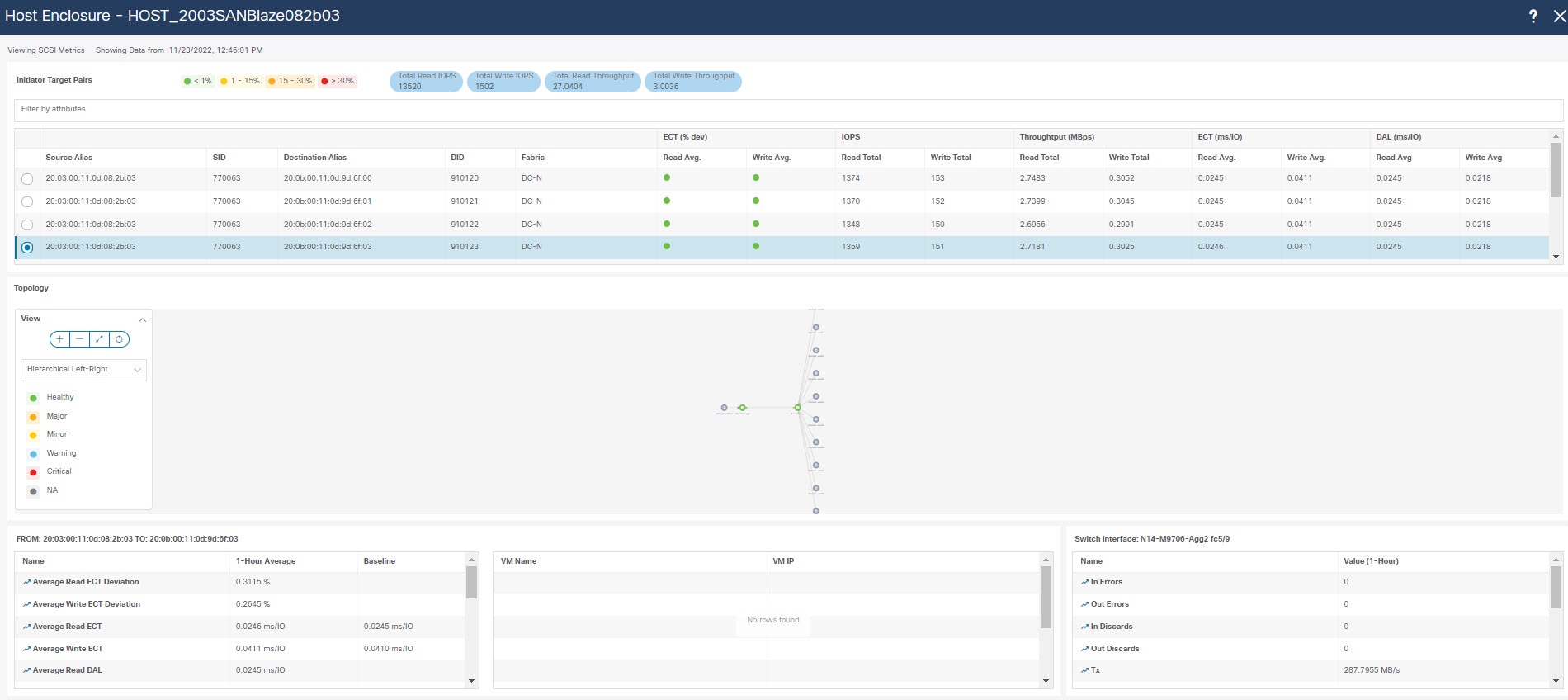Open chart icon for Out Errors
The image size is (1568, 700).
coord(1084,605)
